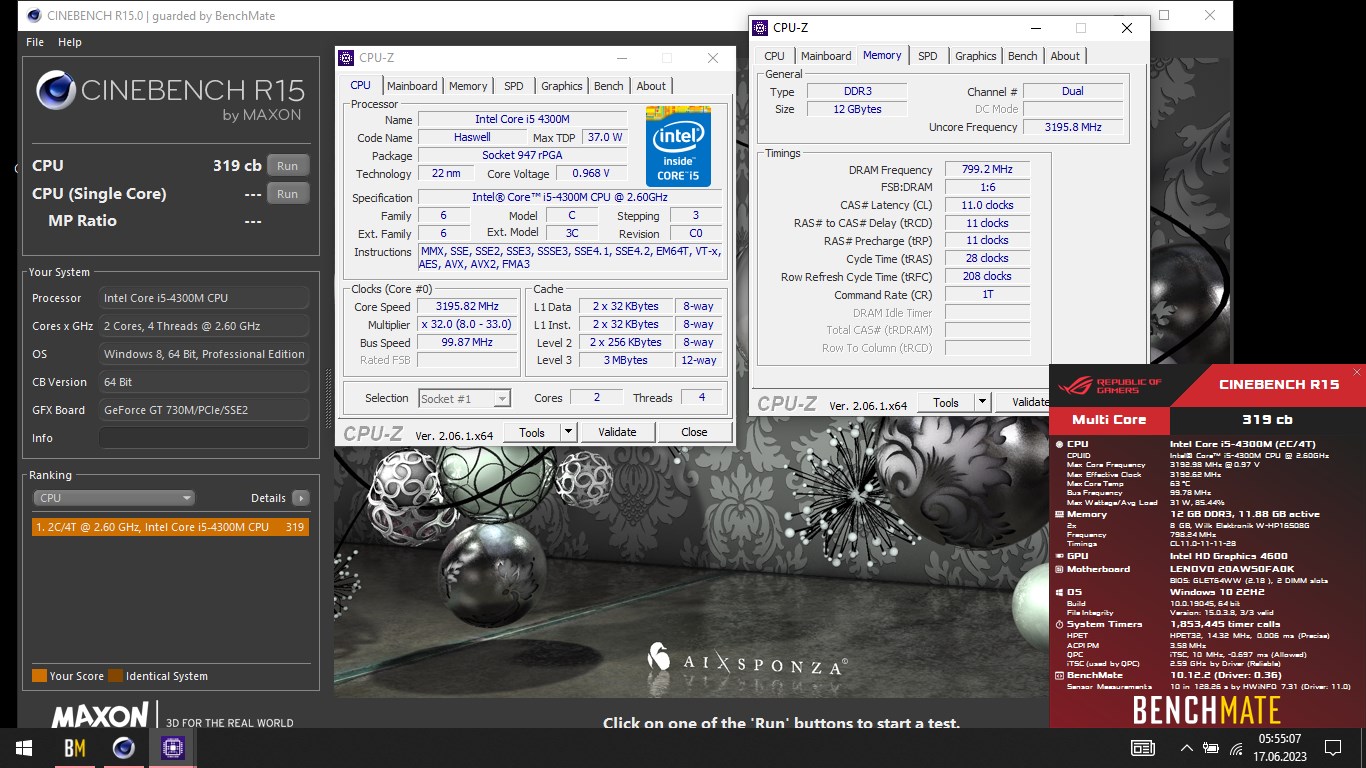Open the Help menu in Cinebench

(70, 42)
